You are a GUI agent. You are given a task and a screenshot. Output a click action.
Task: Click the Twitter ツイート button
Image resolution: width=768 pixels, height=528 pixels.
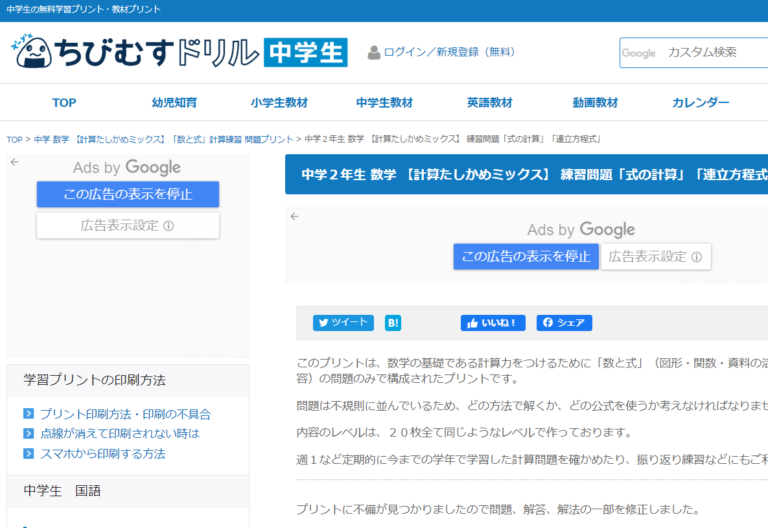[343, 322]
